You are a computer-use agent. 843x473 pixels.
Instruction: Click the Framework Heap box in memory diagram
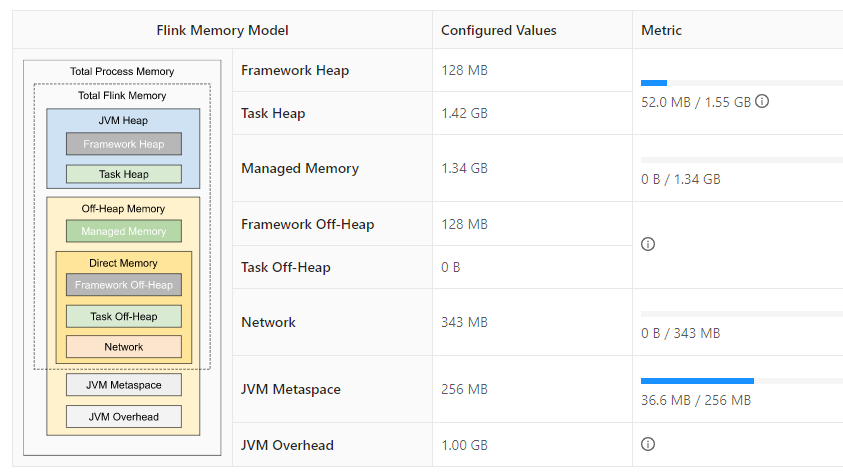tap(124, 144)
